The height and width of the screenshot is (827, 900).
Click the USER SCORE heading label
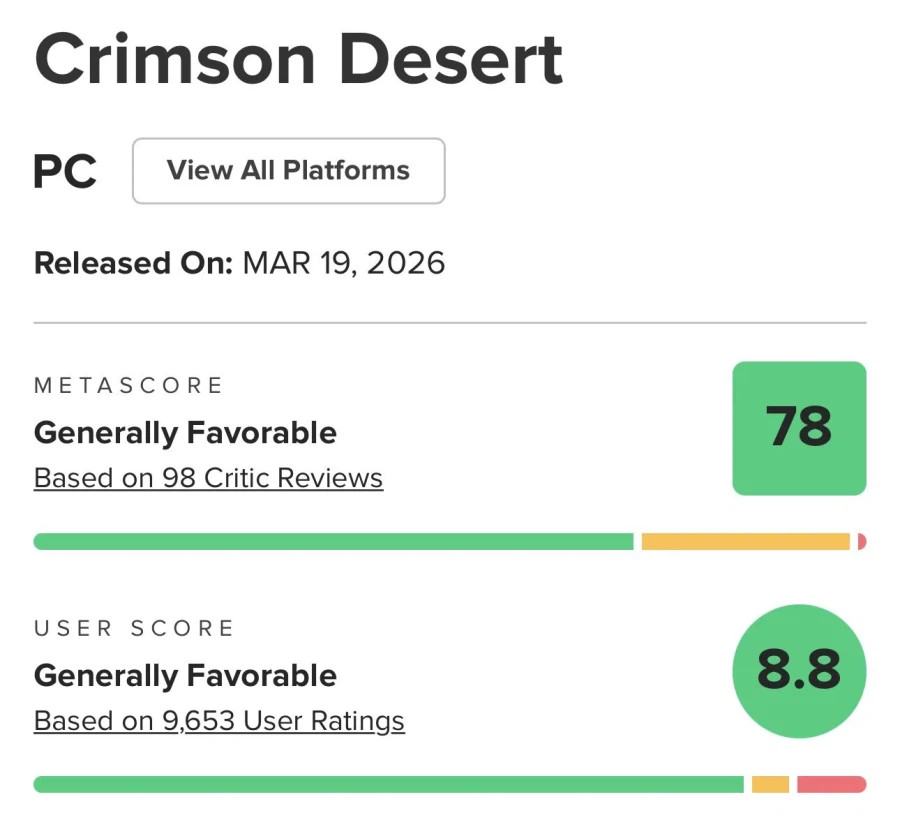[x=134, y=629]
